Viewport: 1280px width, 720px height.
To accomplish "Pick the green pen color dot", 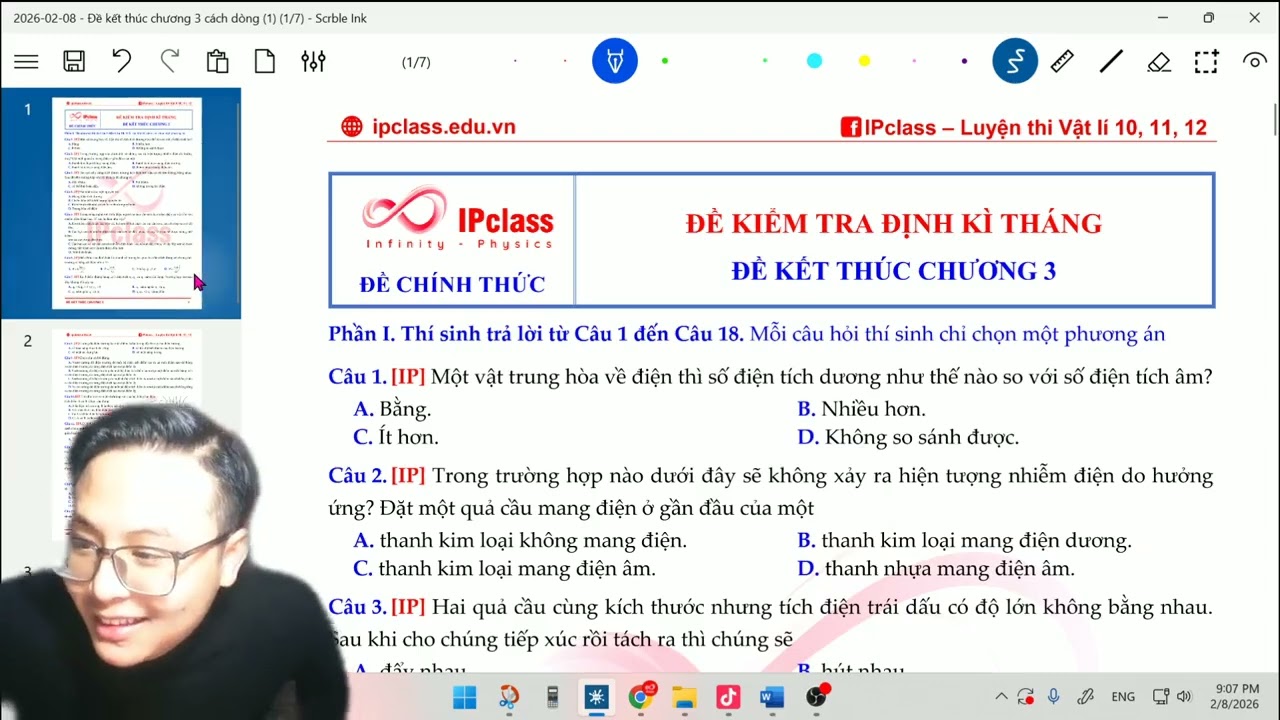I will coord(665,61).
